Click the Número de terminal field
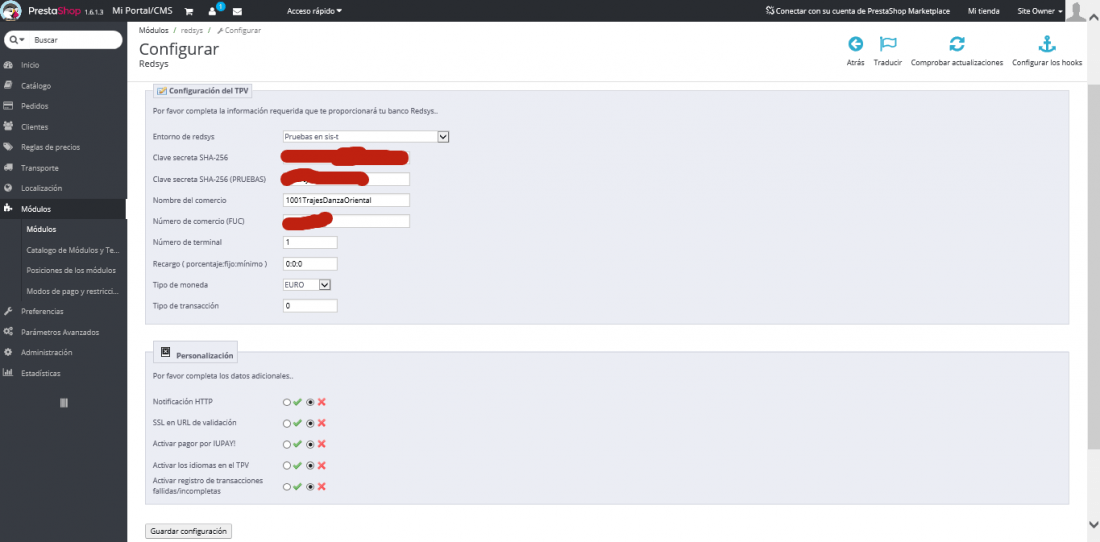 310,243
